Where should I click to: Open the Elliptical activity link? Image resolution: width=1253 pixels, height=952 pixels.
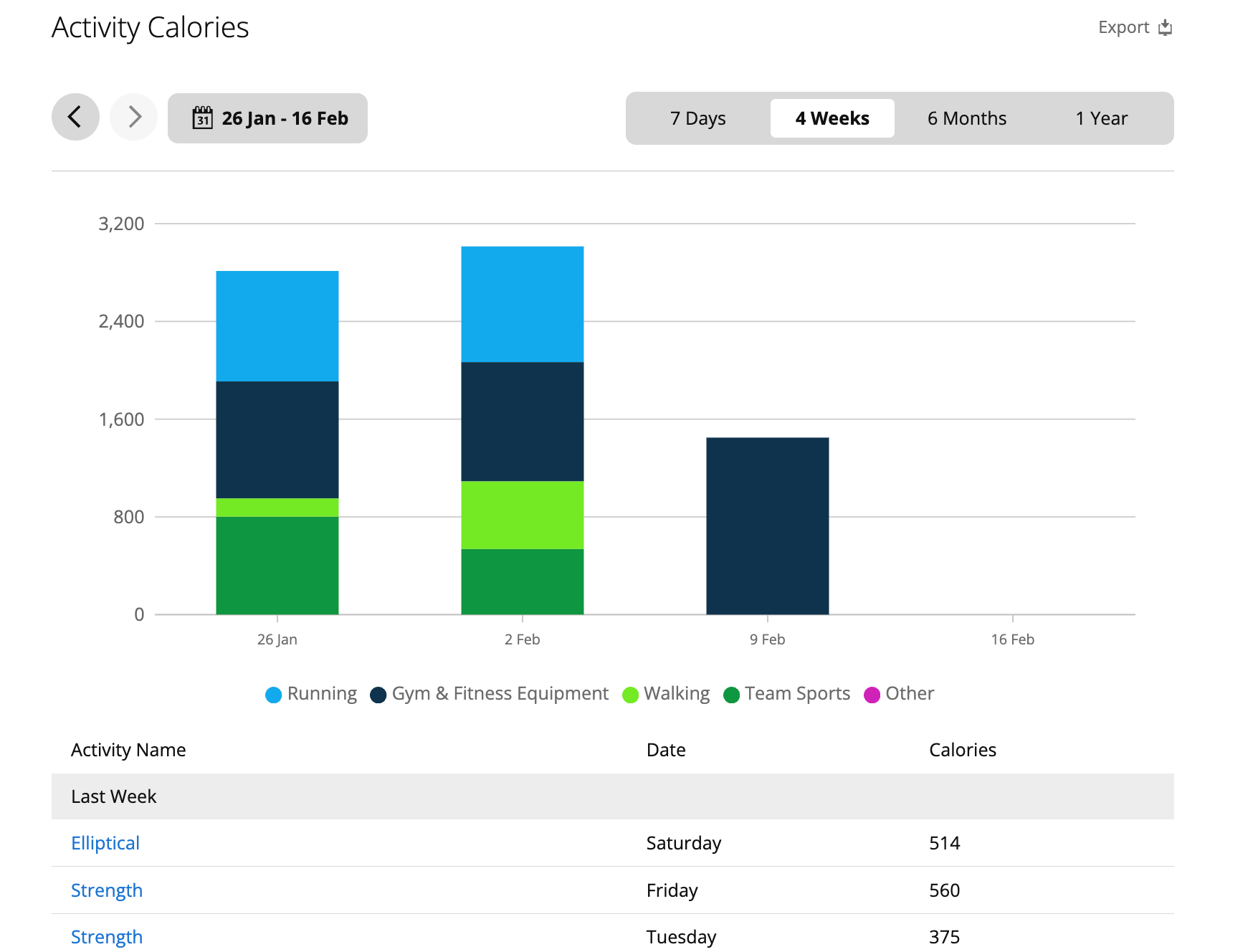[105, 843]
